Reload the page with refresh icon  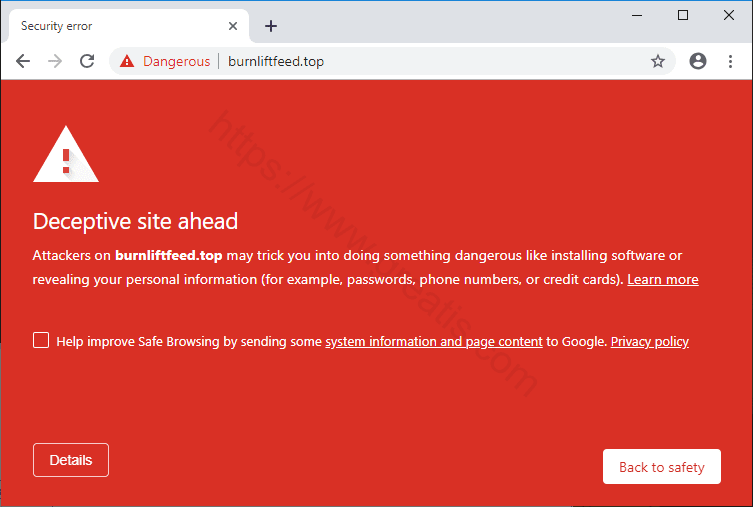tap(87, 61)
